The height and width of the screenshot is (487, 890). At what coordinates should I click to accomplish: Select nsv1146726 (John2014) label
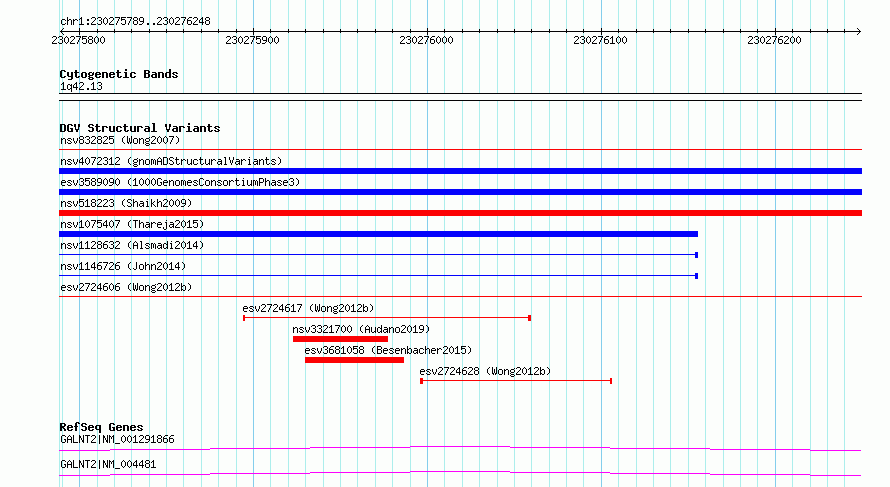coord(123,266)
